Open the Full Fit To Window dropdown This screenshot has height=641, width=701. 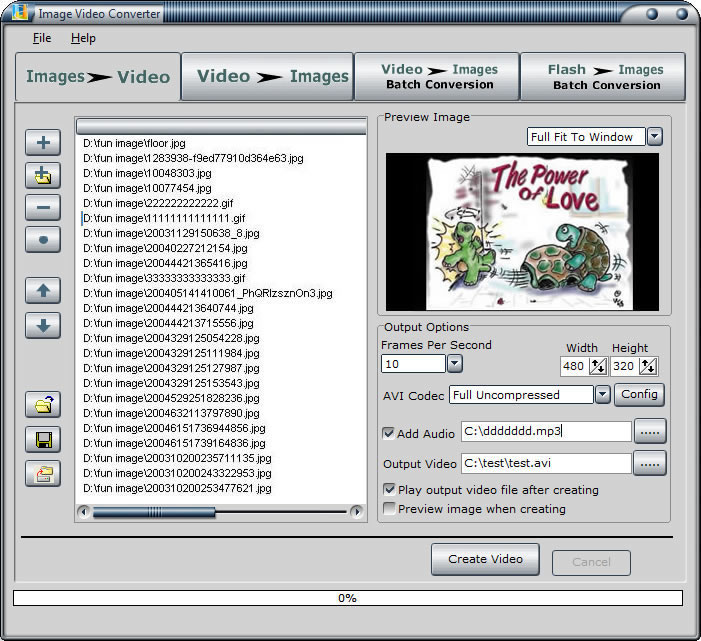click(x=655, y=136)
